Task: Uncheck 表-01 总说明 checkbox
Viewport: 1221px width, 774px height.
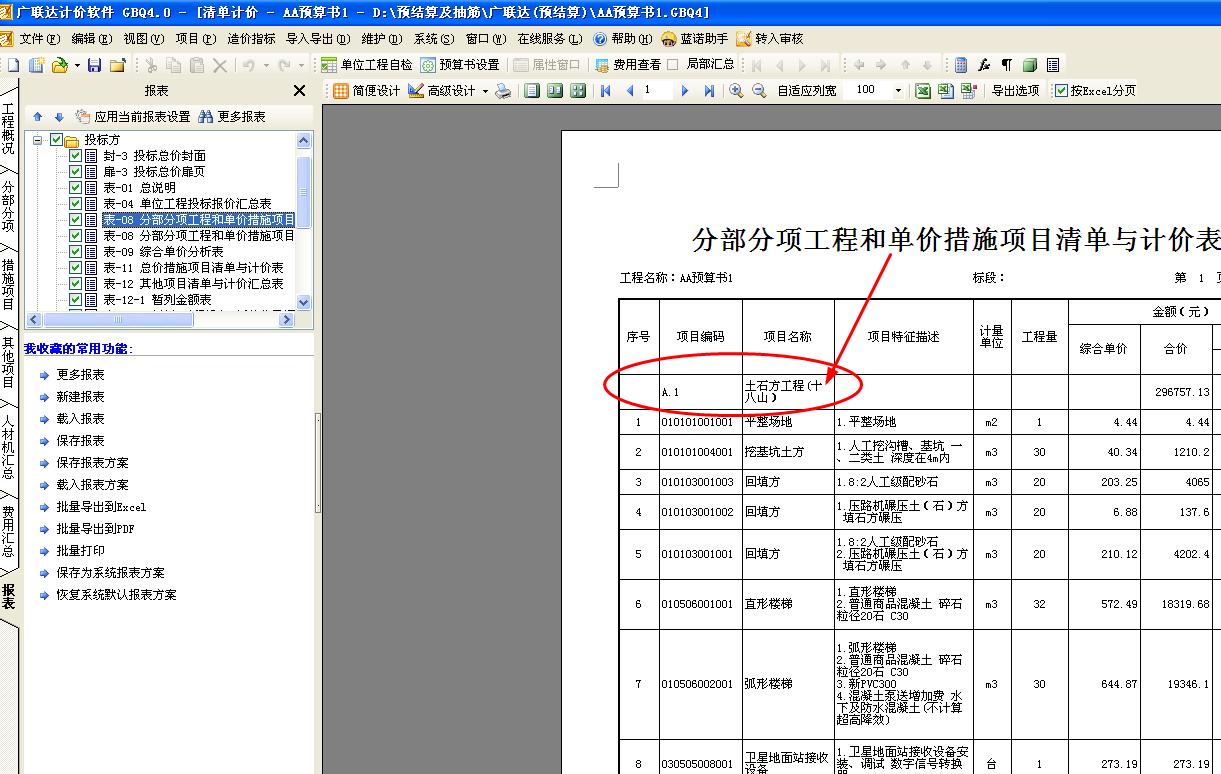Action: pyautogui.click(x=75, y=188)
